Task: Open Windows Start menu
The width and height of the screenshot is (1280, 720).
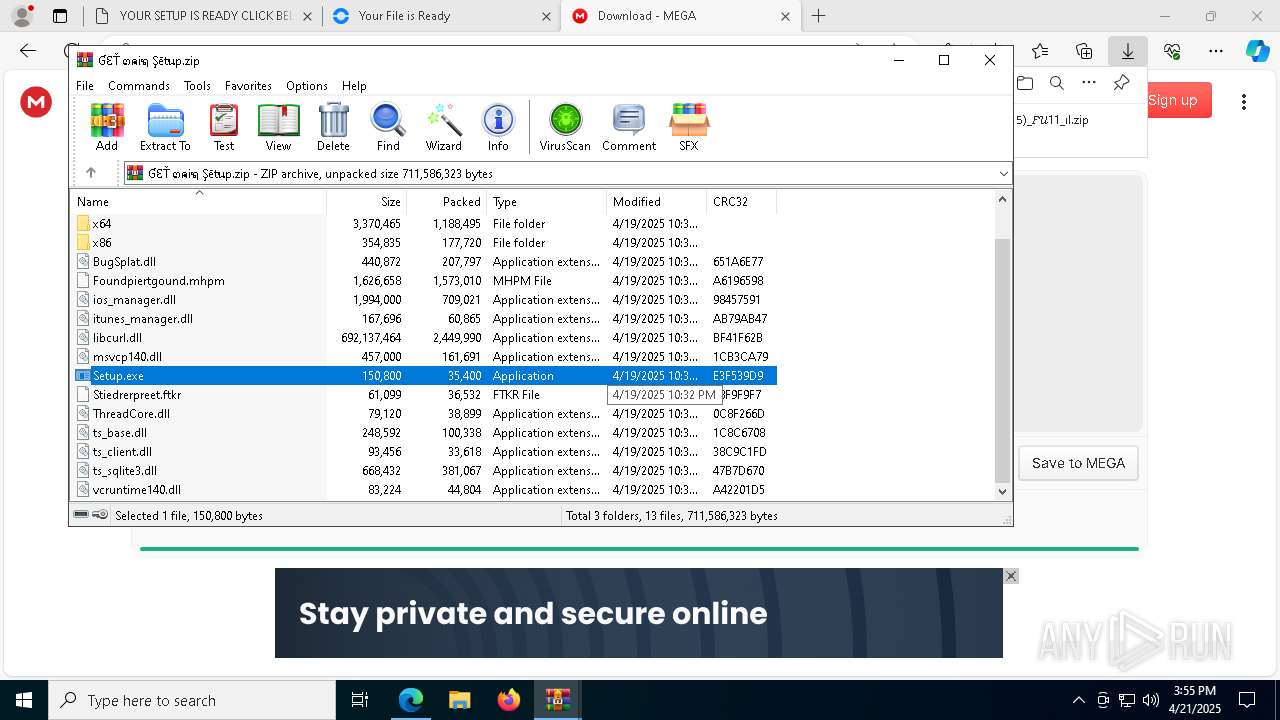Action: 24,700
